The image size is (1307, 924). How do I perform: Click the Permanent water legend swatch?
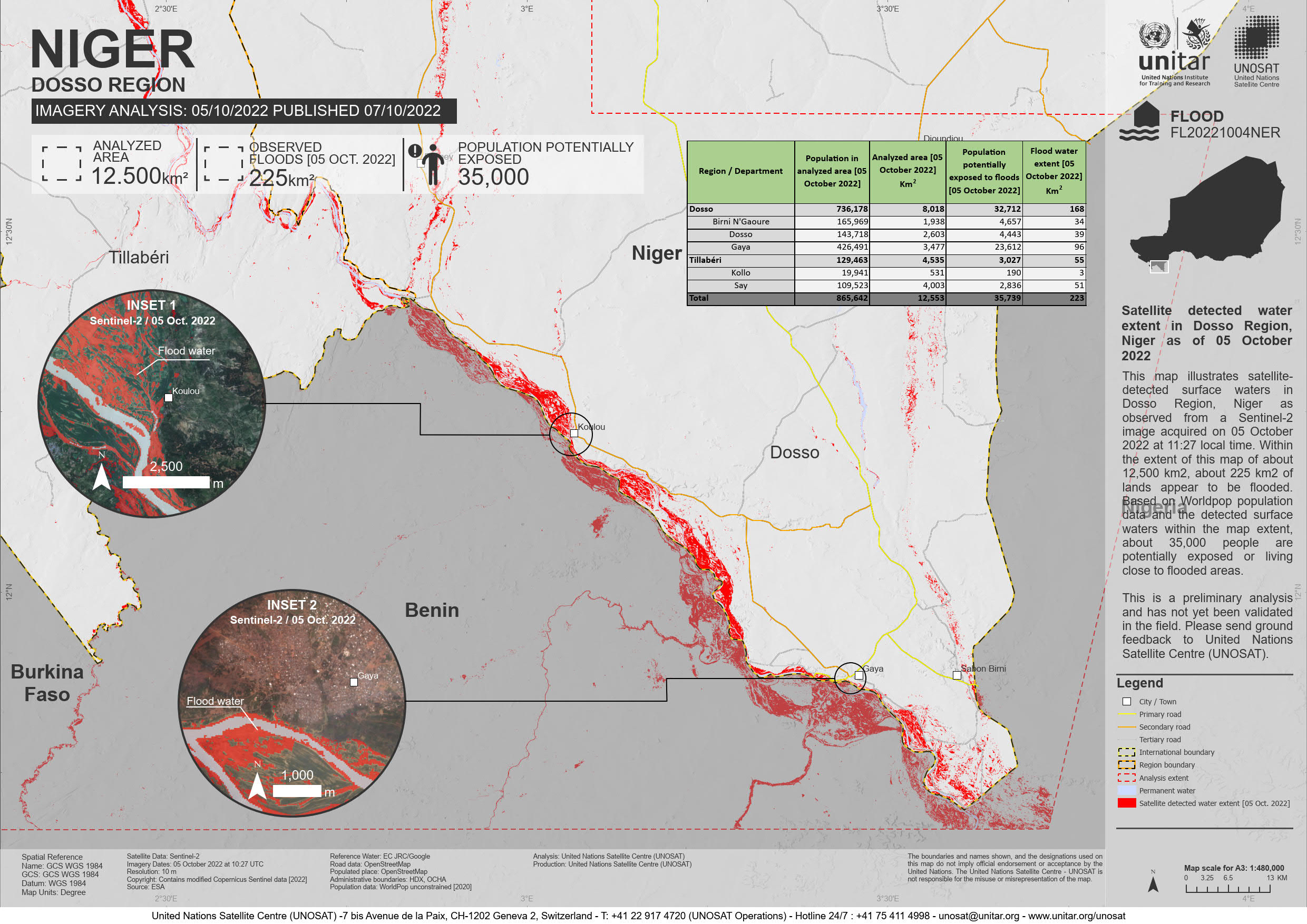pos(1126,791)
